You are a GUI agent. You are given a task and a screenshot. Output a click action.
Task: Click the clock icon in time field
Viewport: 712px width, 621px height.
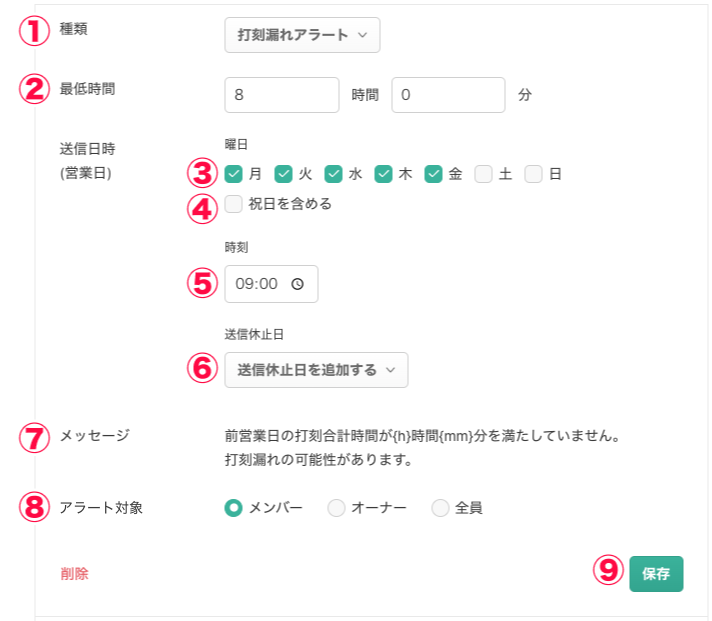(x=297, y=284)
